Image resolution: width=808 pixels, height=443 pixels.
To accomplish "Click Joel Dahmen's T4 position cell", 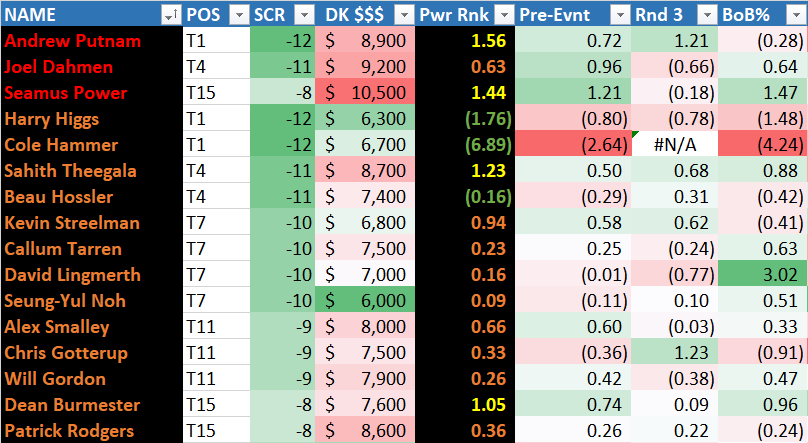I will [x=216, y=67].
